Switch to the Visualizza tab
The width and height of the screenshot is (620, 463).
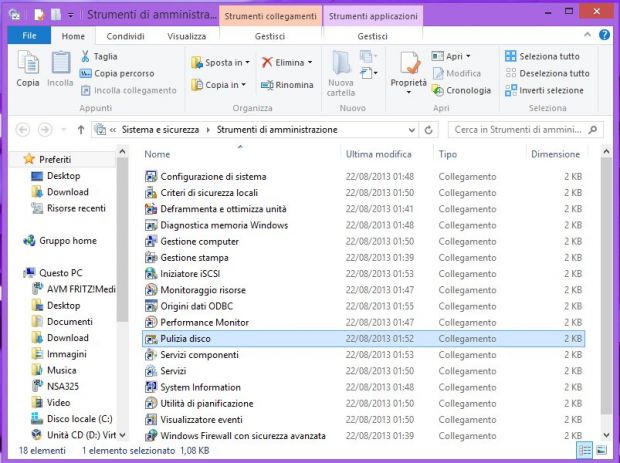[x=187, y=36]
